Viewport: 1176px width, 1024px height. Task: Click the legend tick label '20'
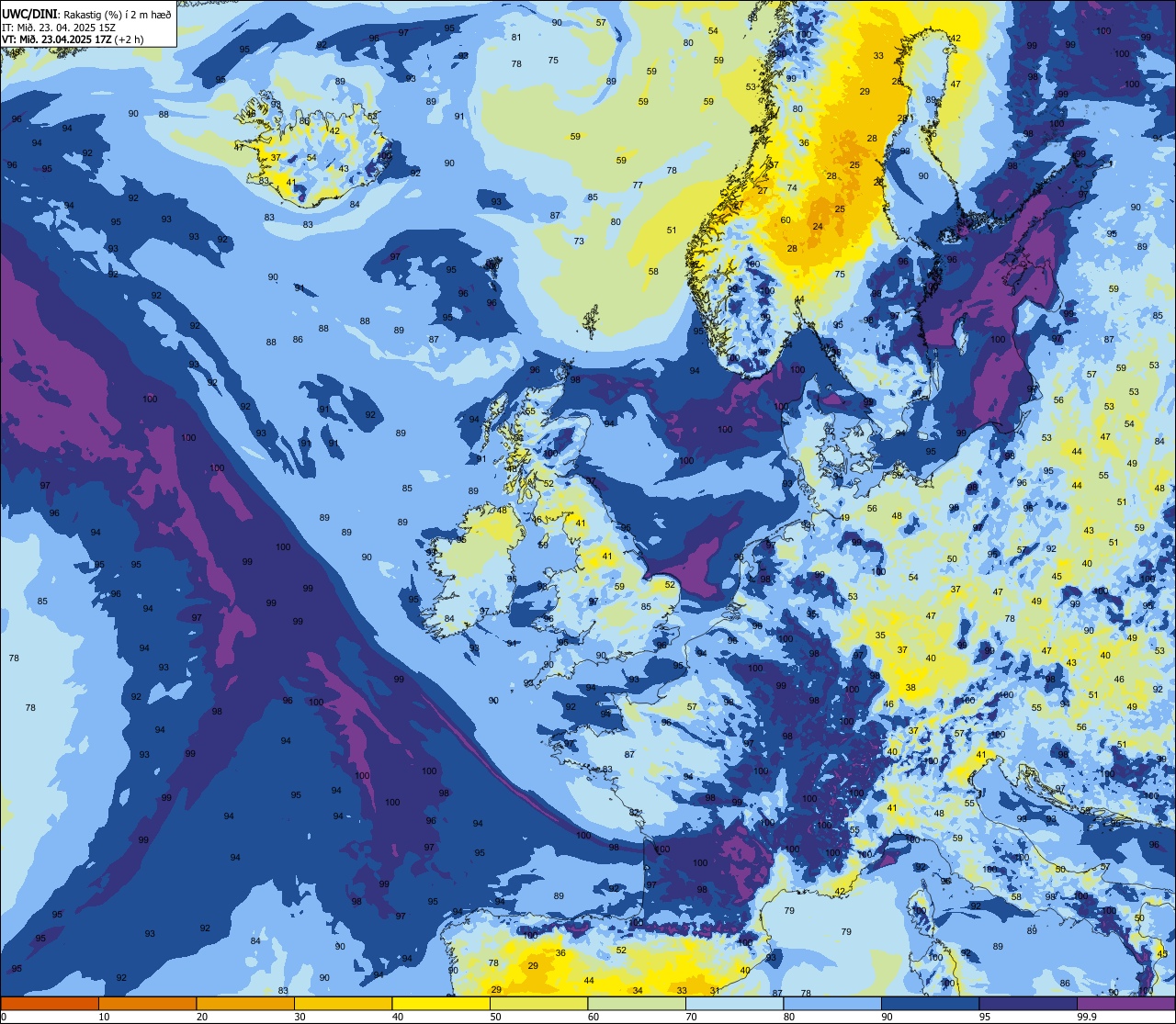(x=201, y=1017)
